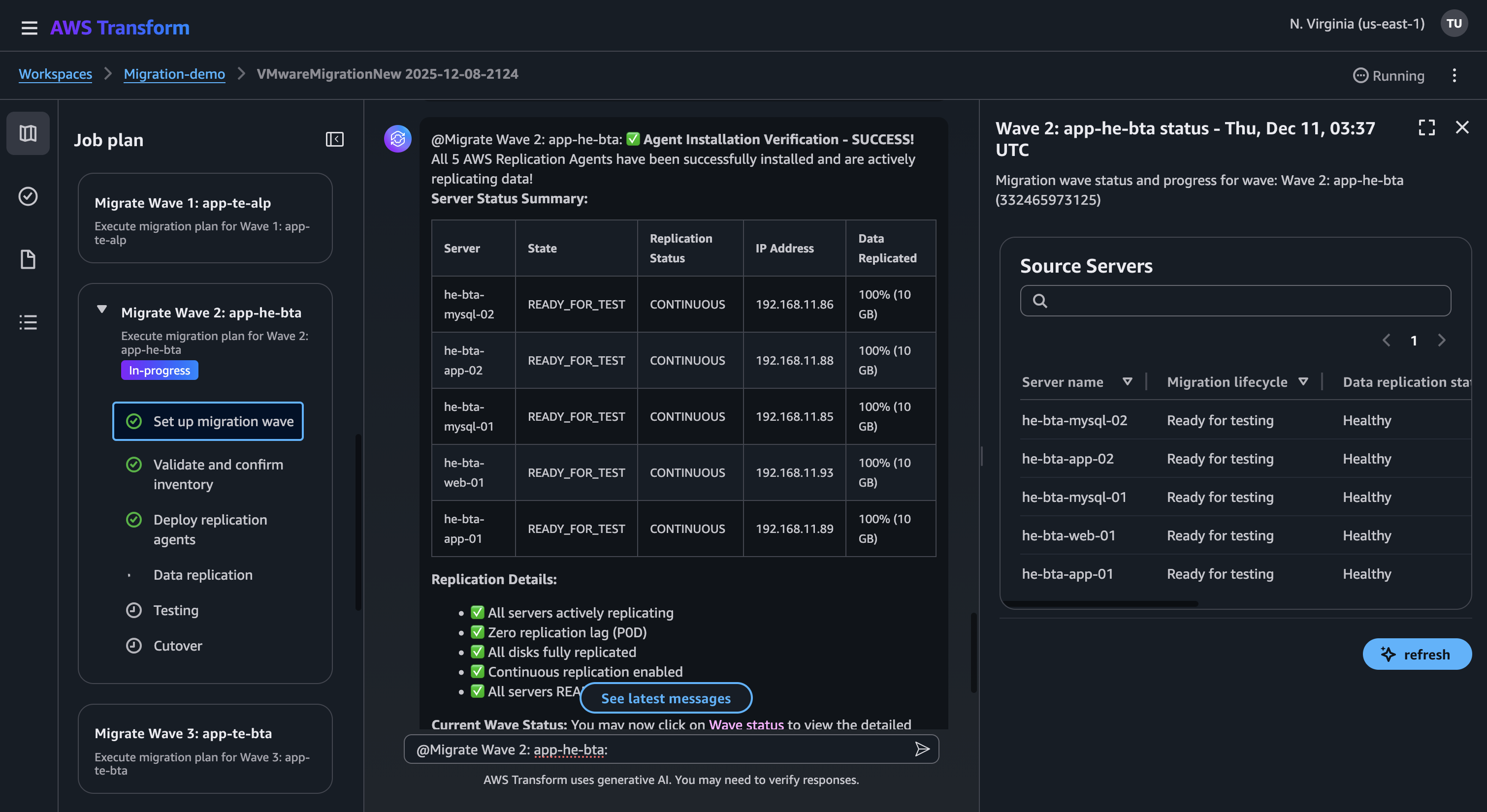Collapse Migrate Wave 2: app-he-bta section
This screenshot has height=812, width=1487.
coord(102,310)
